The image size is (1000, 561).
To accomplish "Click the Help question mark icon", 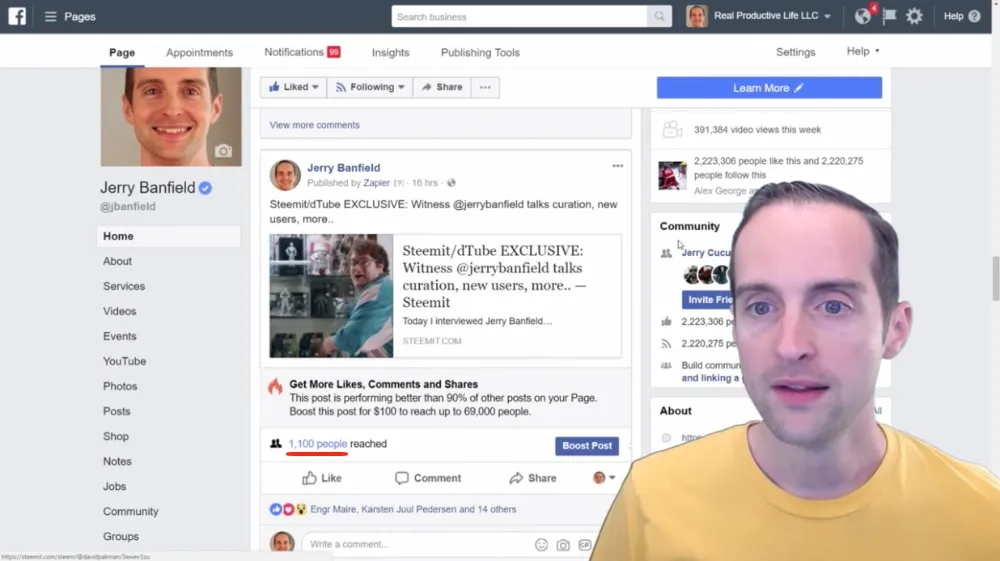I will pos(974,17).
